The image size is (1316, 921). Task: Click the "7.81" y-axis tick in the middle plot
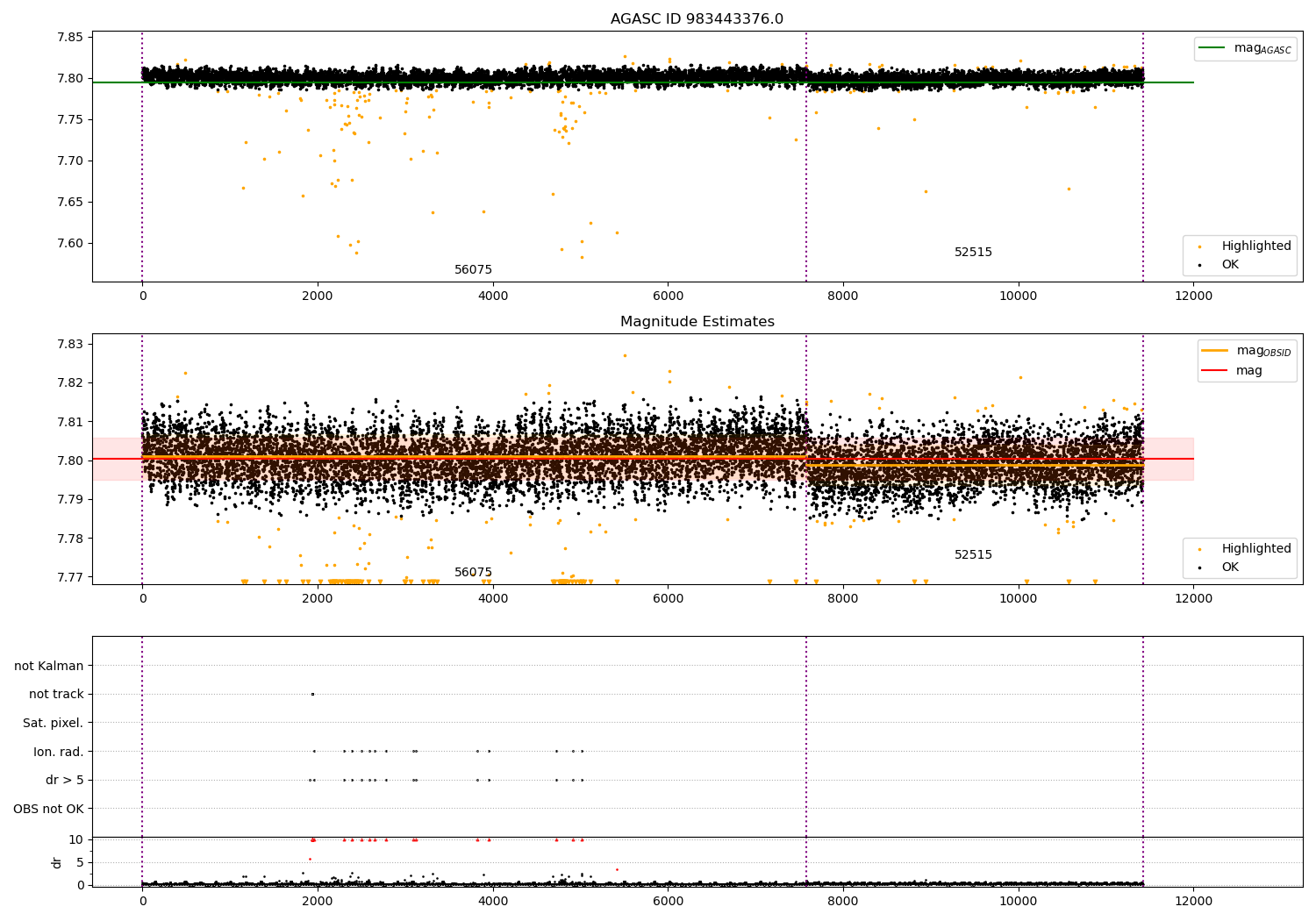coord(70,422)
